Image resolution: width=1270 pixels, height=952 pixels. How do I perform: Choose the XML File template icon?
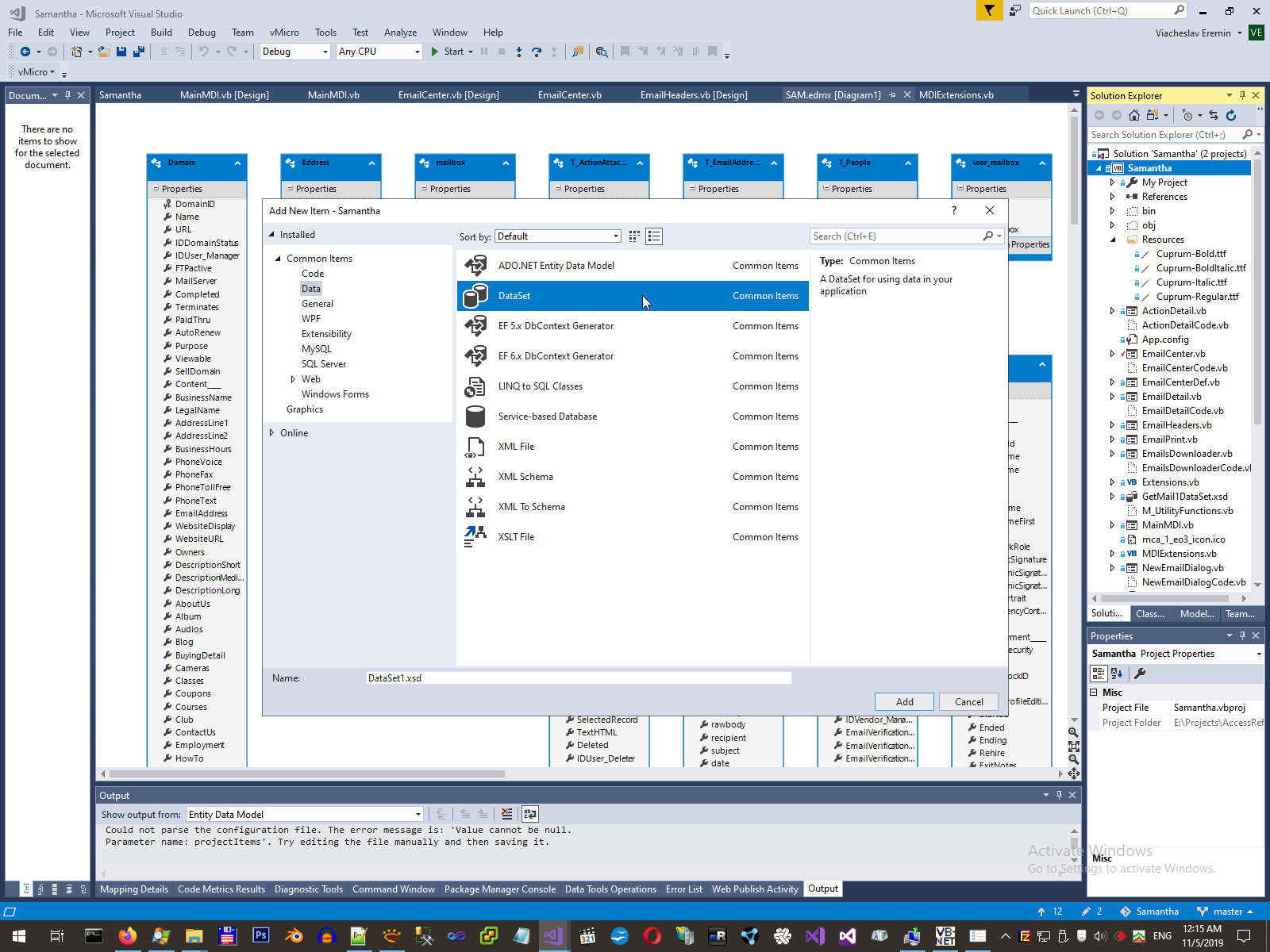point(475,447)
